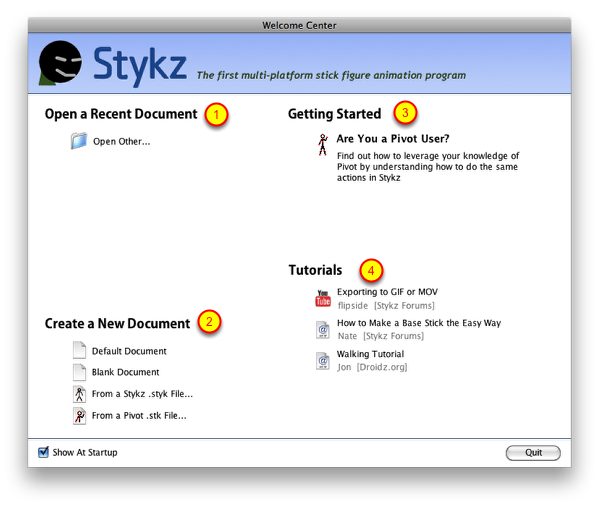Click the Quit button

[x=533, y=453]
